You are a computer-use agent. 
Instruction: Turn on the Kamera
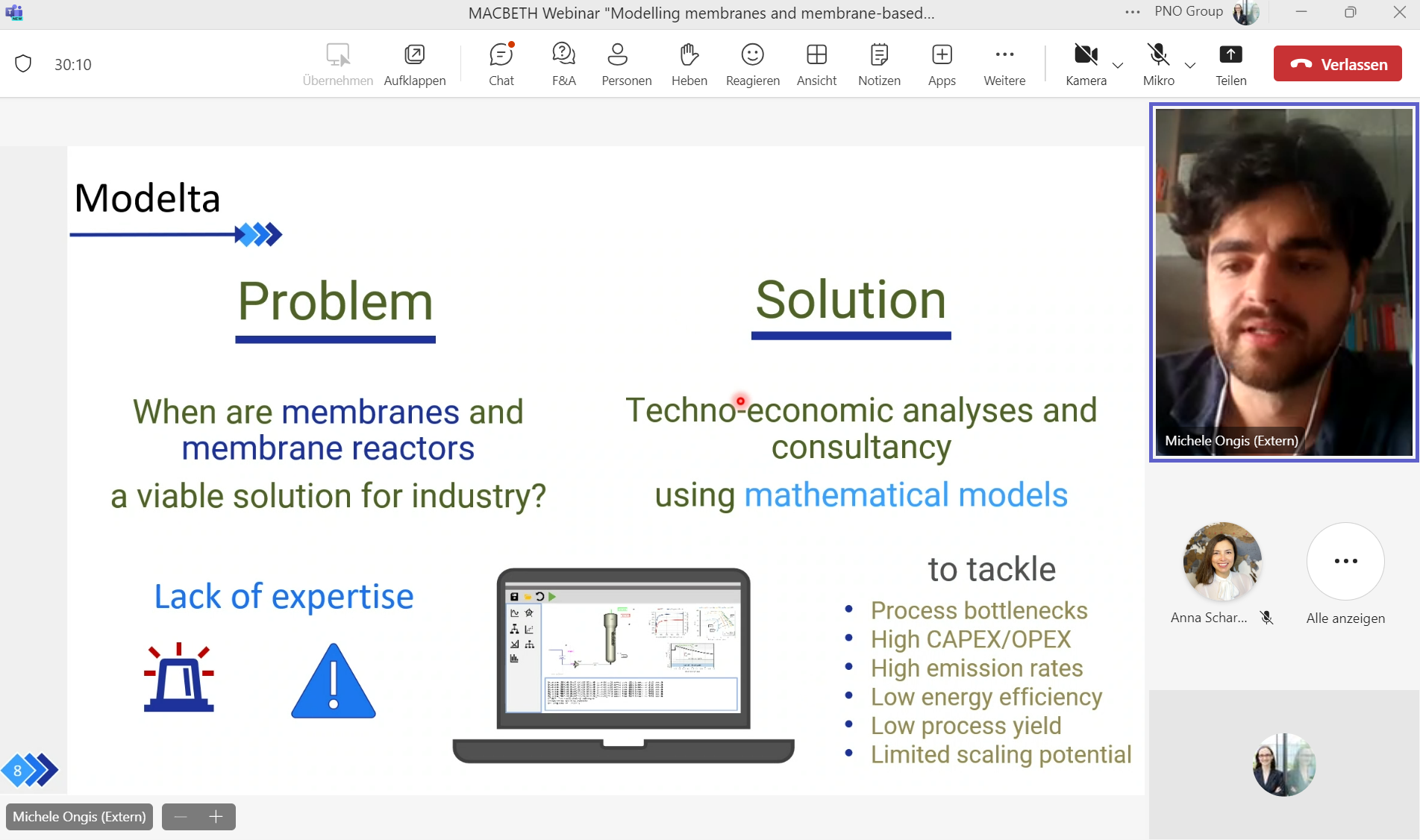[1086, 64]
